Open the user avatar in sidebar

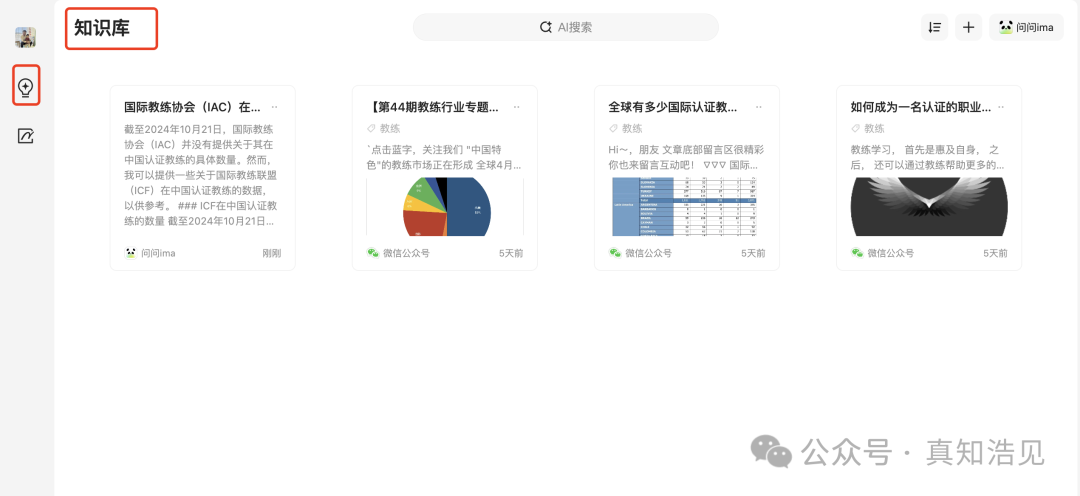pos(25,37)
